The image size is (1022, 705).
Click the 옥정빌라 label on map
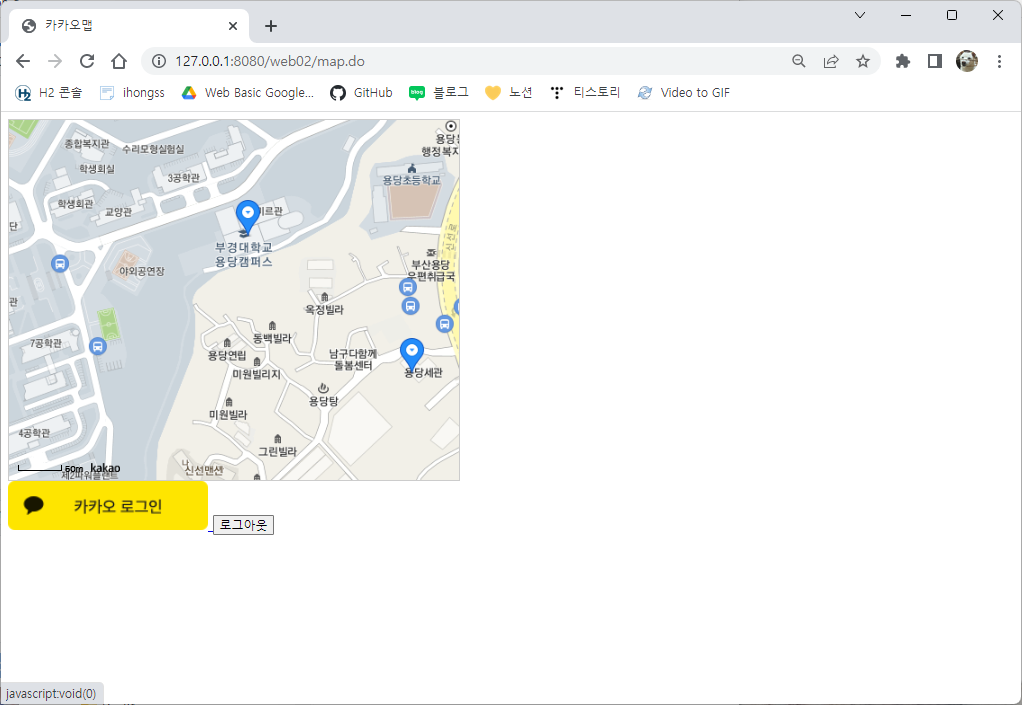pyautogui.click(x=324, y=309)
